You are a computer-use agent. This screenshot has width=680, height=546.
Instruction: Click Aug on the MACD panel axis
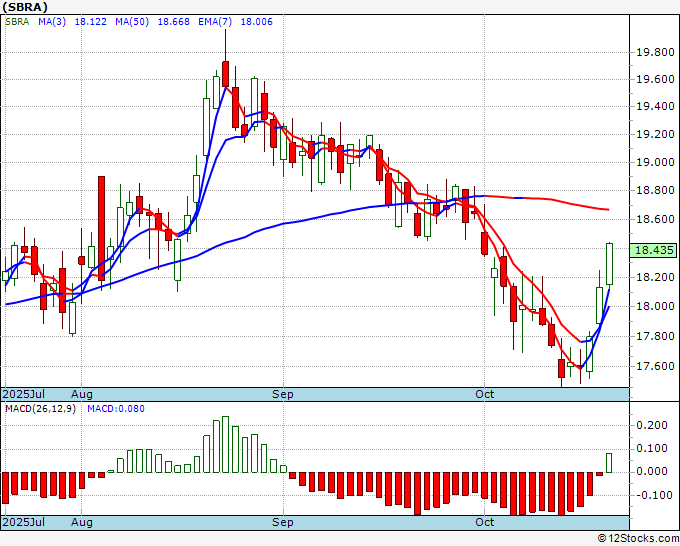(x=82, y=522)
